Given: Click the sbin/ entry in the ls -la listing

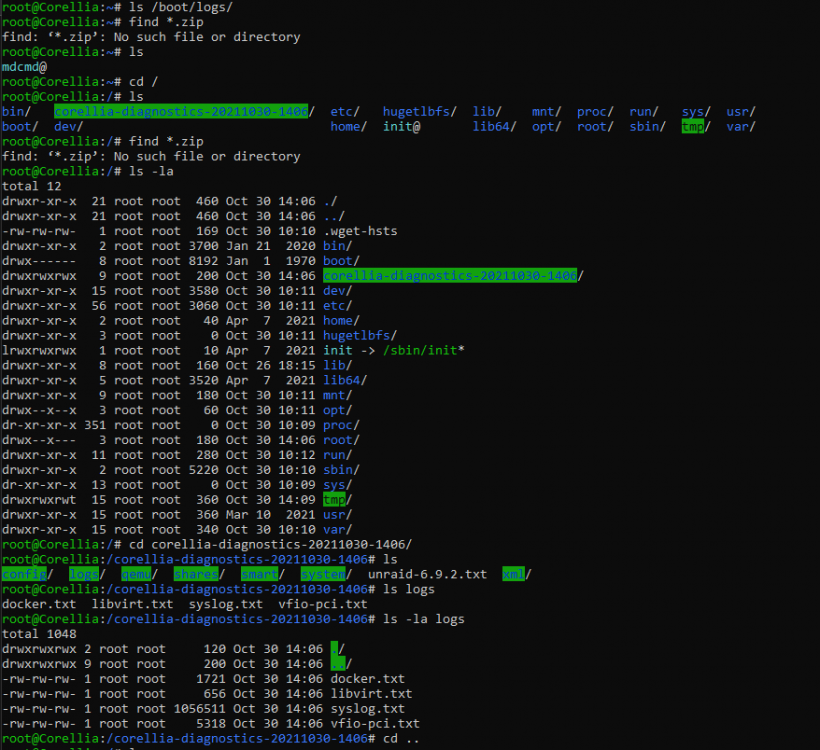Looking at the screenshot, I should click(x=341, y=470).
